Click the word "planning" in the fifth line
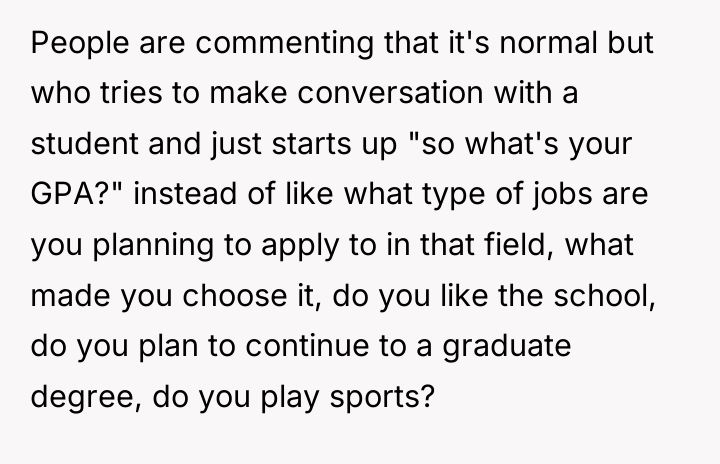 coord(153,246)
